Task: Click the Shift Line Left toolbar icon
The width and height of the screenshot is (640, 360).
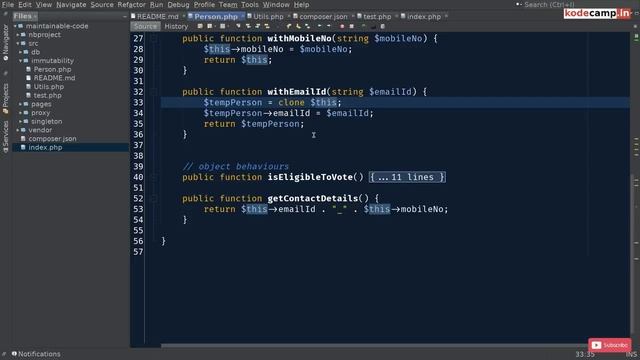Action: (319, 26)
